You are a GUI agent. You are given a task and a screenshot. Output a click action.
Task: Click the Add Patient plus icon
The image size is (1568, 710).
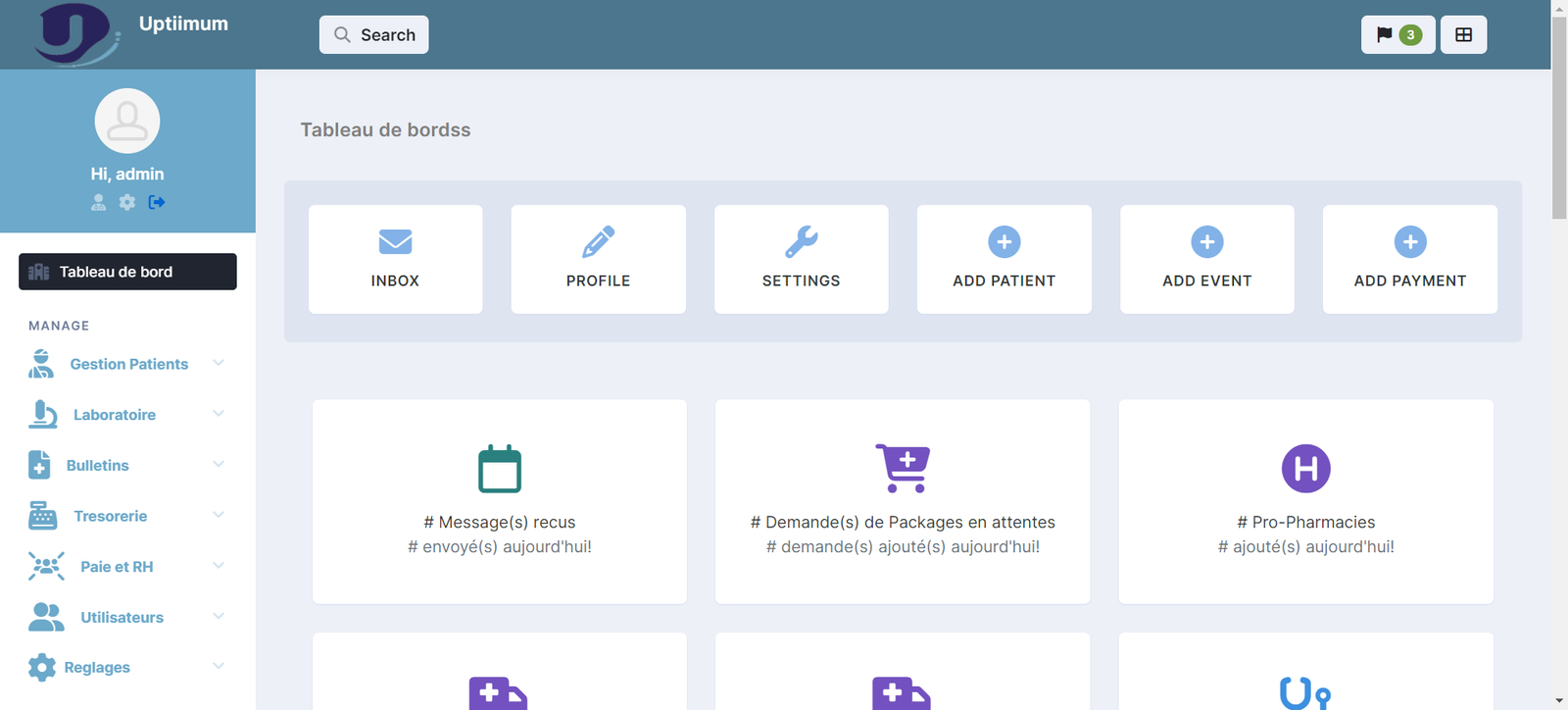pyautogui.click(x=1004, y=241)
